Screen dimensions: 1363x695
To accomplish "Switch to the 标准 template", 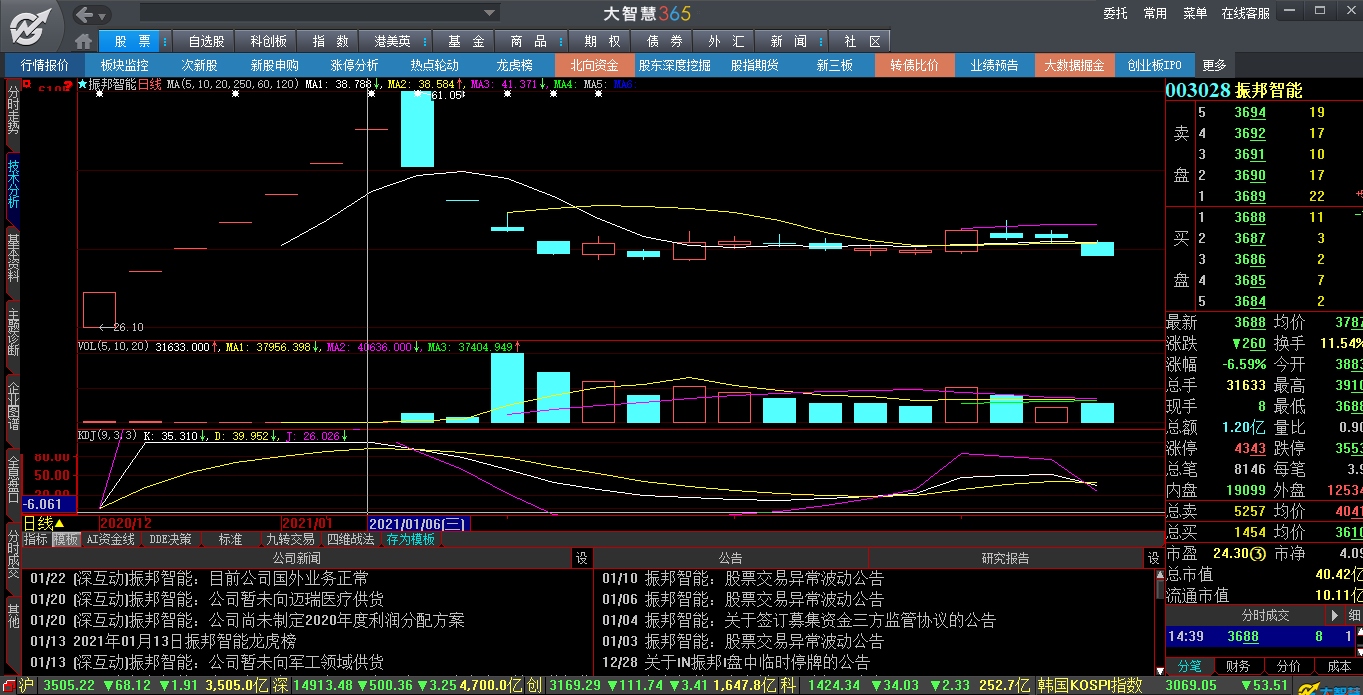I will pyautogui.click(x=230, y=539).
